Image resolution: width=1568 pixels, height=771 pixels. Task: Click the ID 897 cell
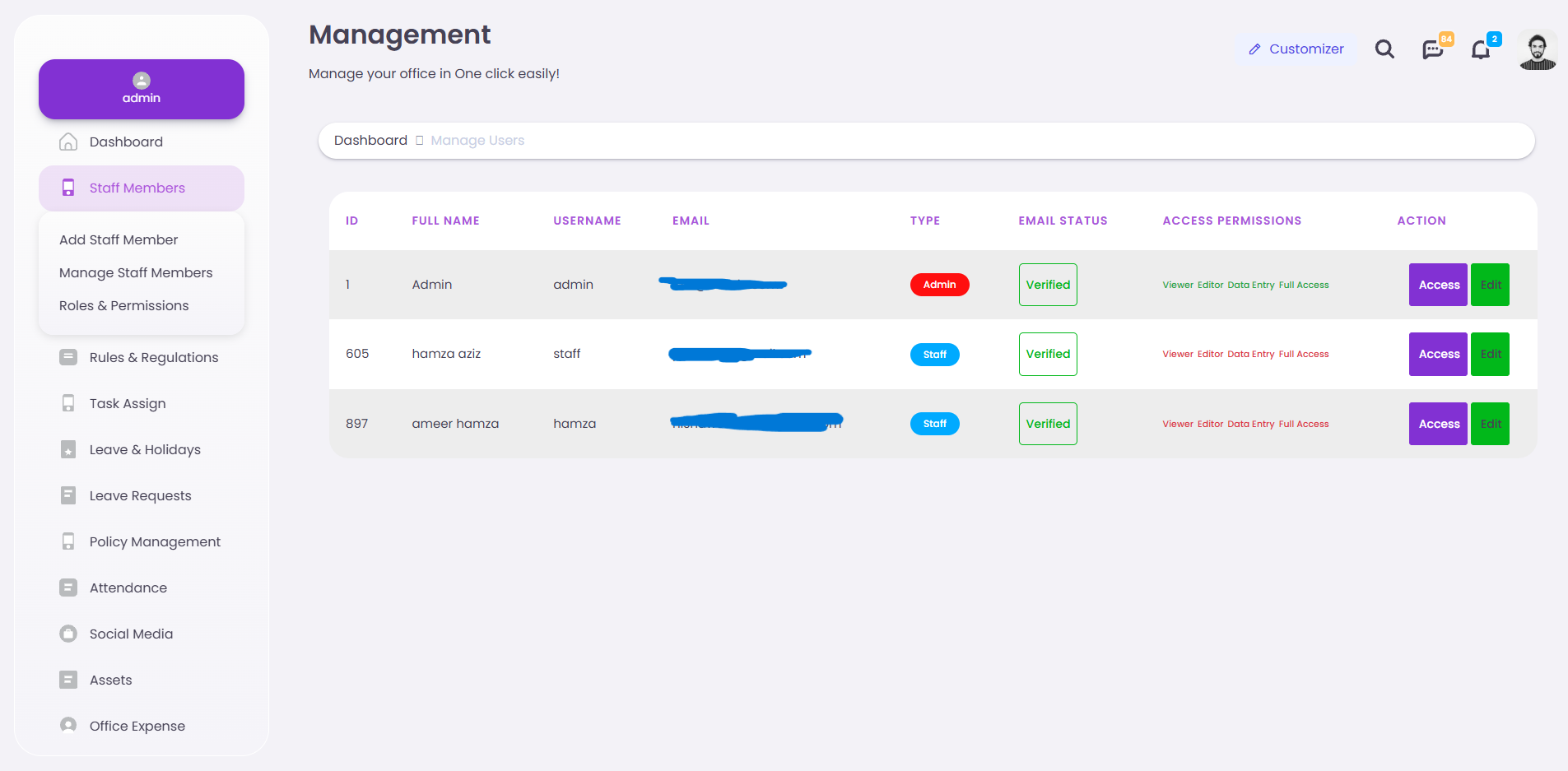(357, 424)
